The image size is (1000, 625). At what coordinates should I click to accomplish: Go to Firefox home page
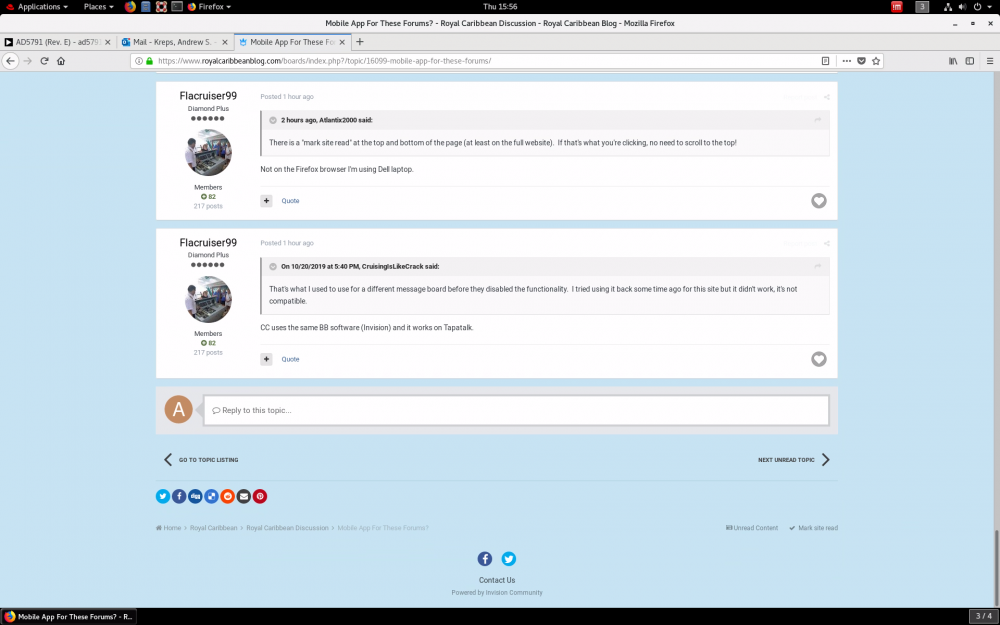pyautogui.click(x=61, y=61)
